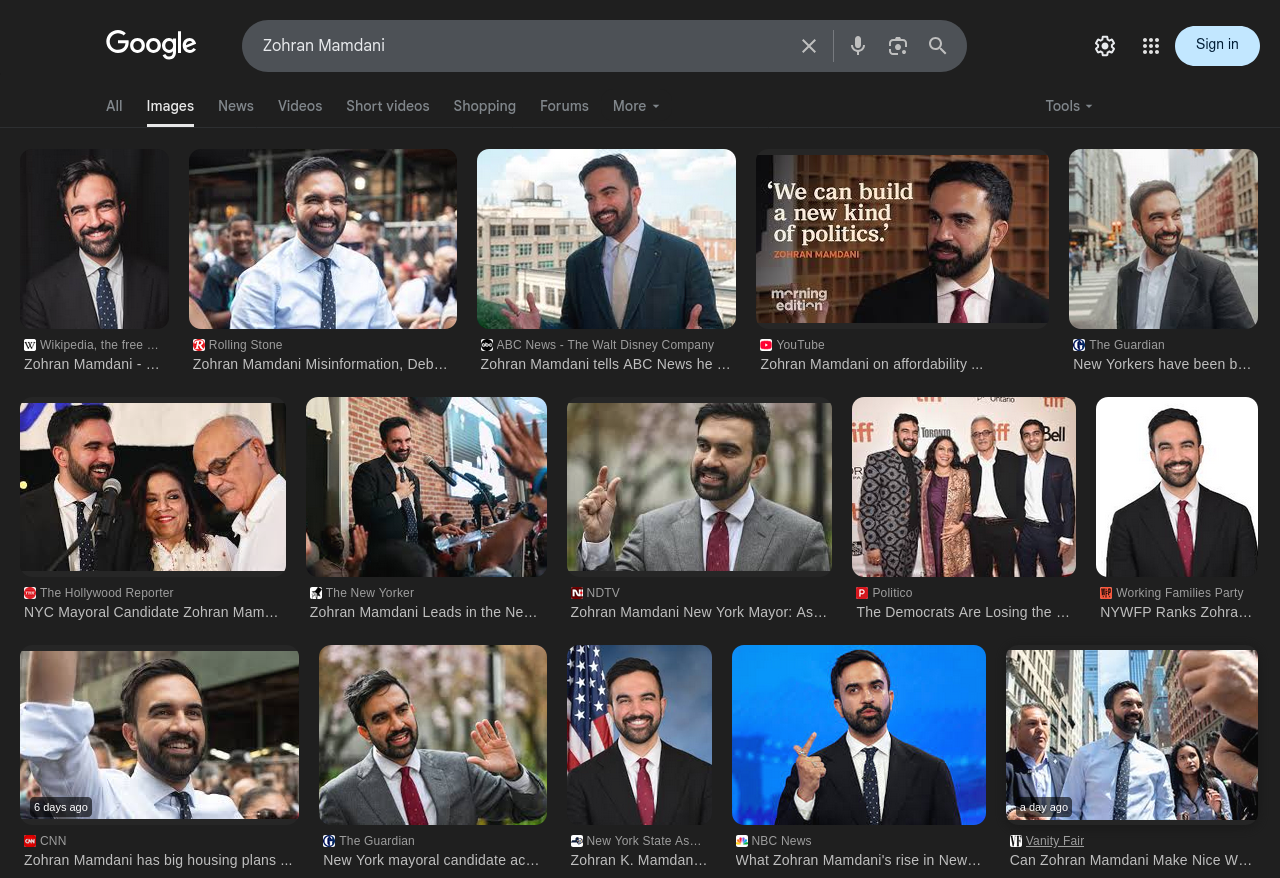Open 'Zohran Mamdani has big housing plans' link
The height and width of the screenshot is (878, 1280).
click(x=158, y=860)
